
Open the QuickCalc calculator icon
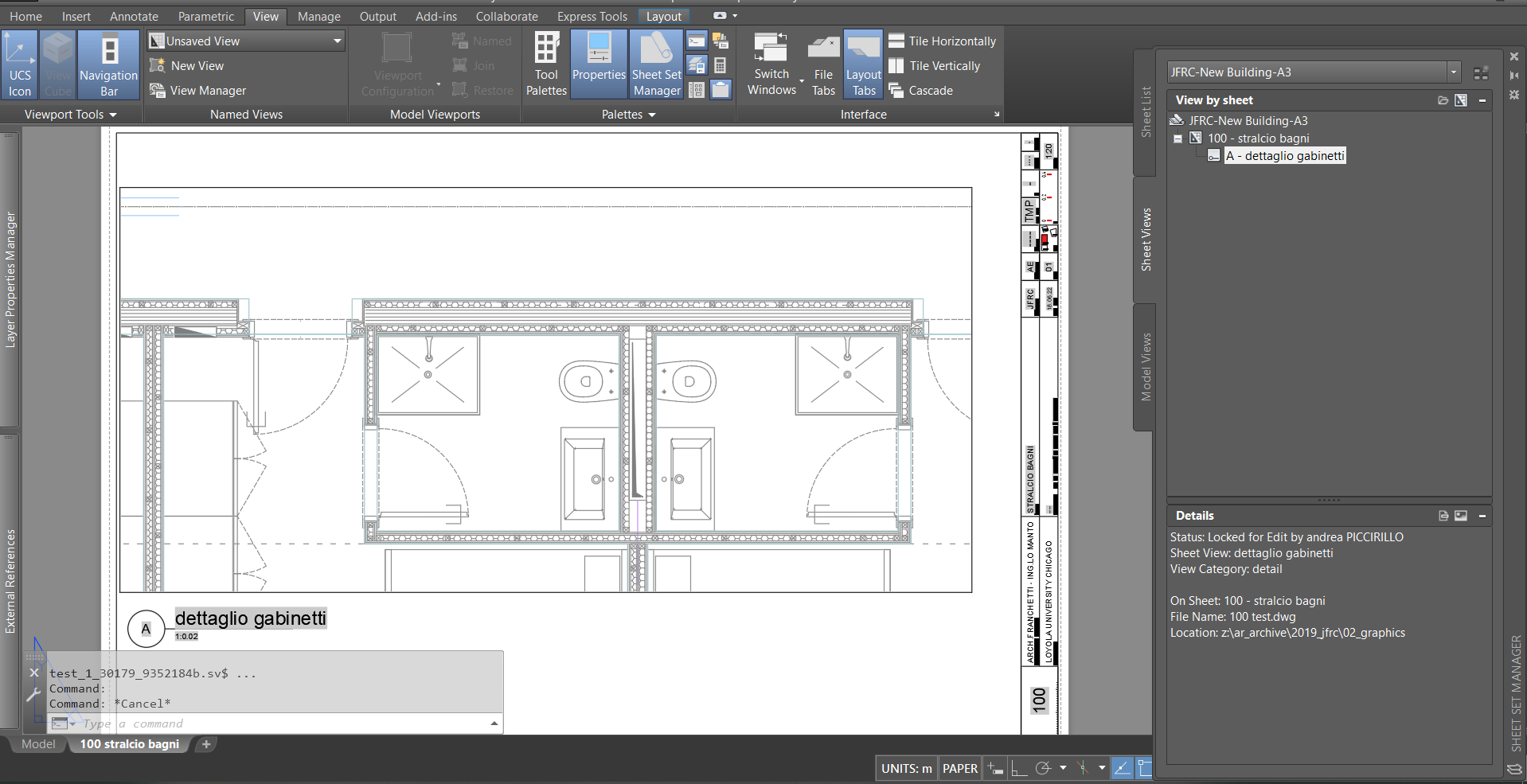click(x=721, y=65)
